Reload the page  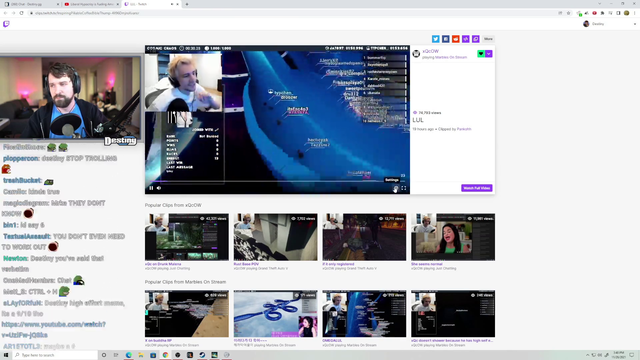pos(21,13)
